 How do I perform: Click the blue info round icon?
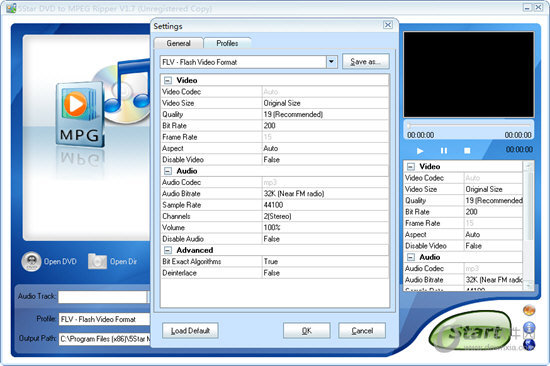click(529, 328)
